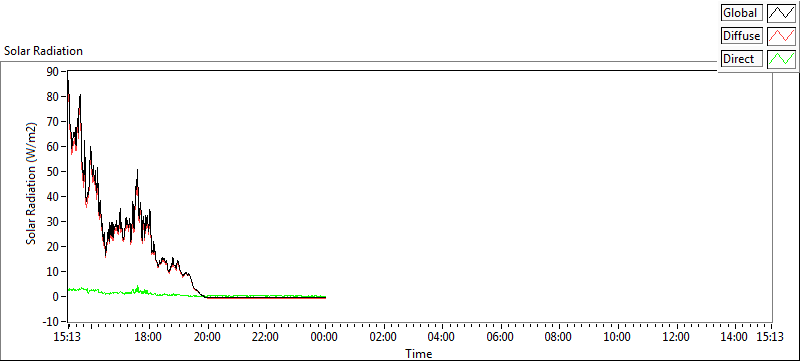Click the -10 value on y-axis

point(52,321)
